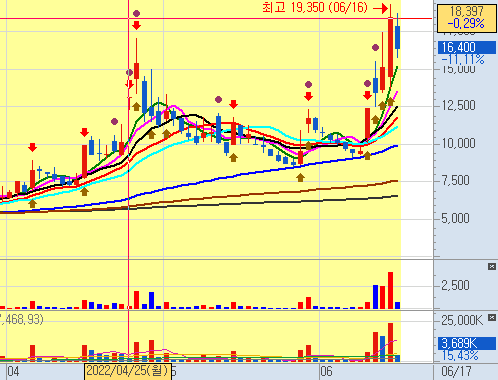498x380 pixels.
Task: Click the tallest red bar in the volume panel
Action: coord(390,290)
